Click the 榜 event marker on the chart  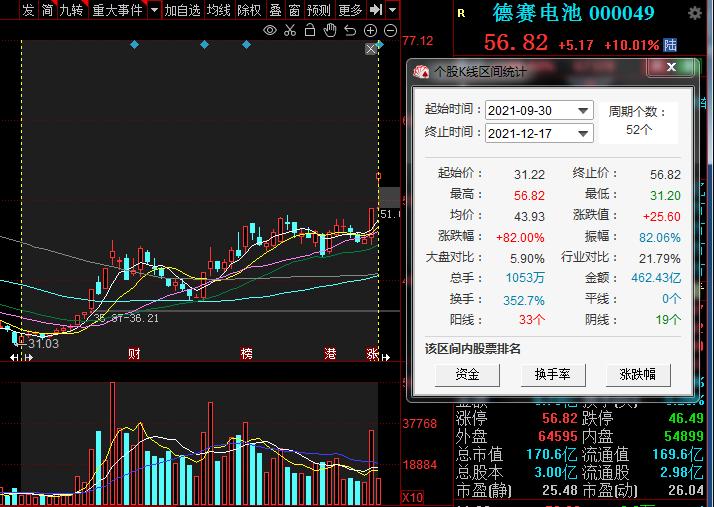246,353
